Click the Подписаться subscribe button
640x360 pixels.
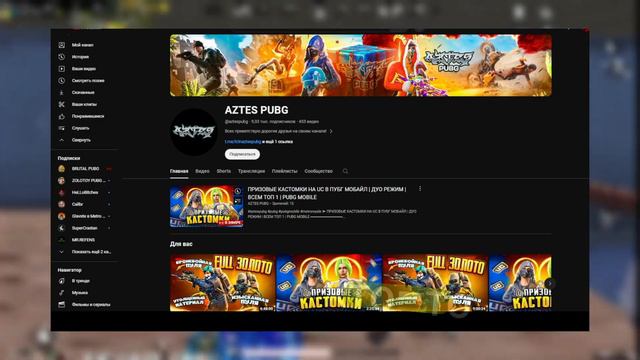tap(242, 154)
